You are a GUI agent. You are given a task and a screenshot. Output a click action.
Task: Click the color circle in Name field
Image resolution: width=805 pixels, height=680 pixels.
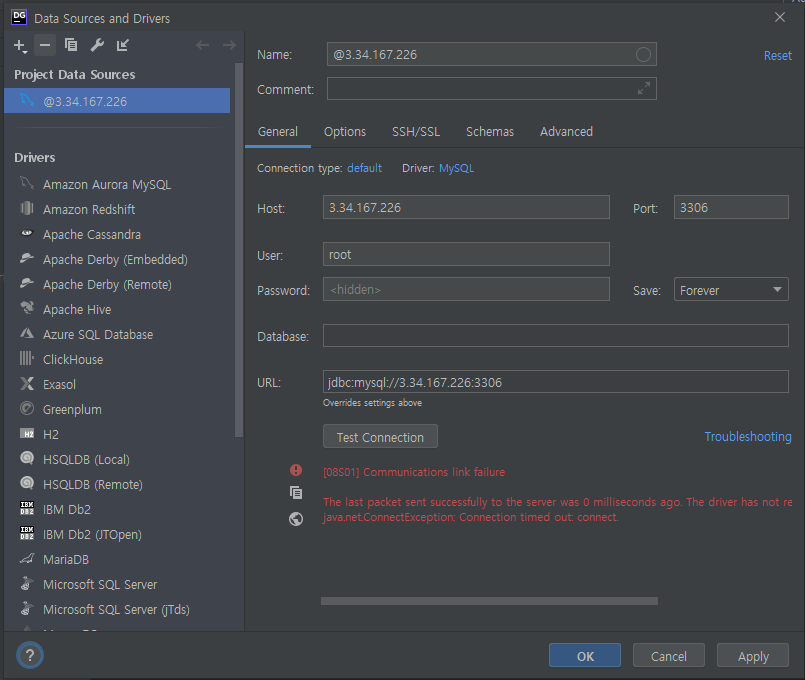pos(644,55)
